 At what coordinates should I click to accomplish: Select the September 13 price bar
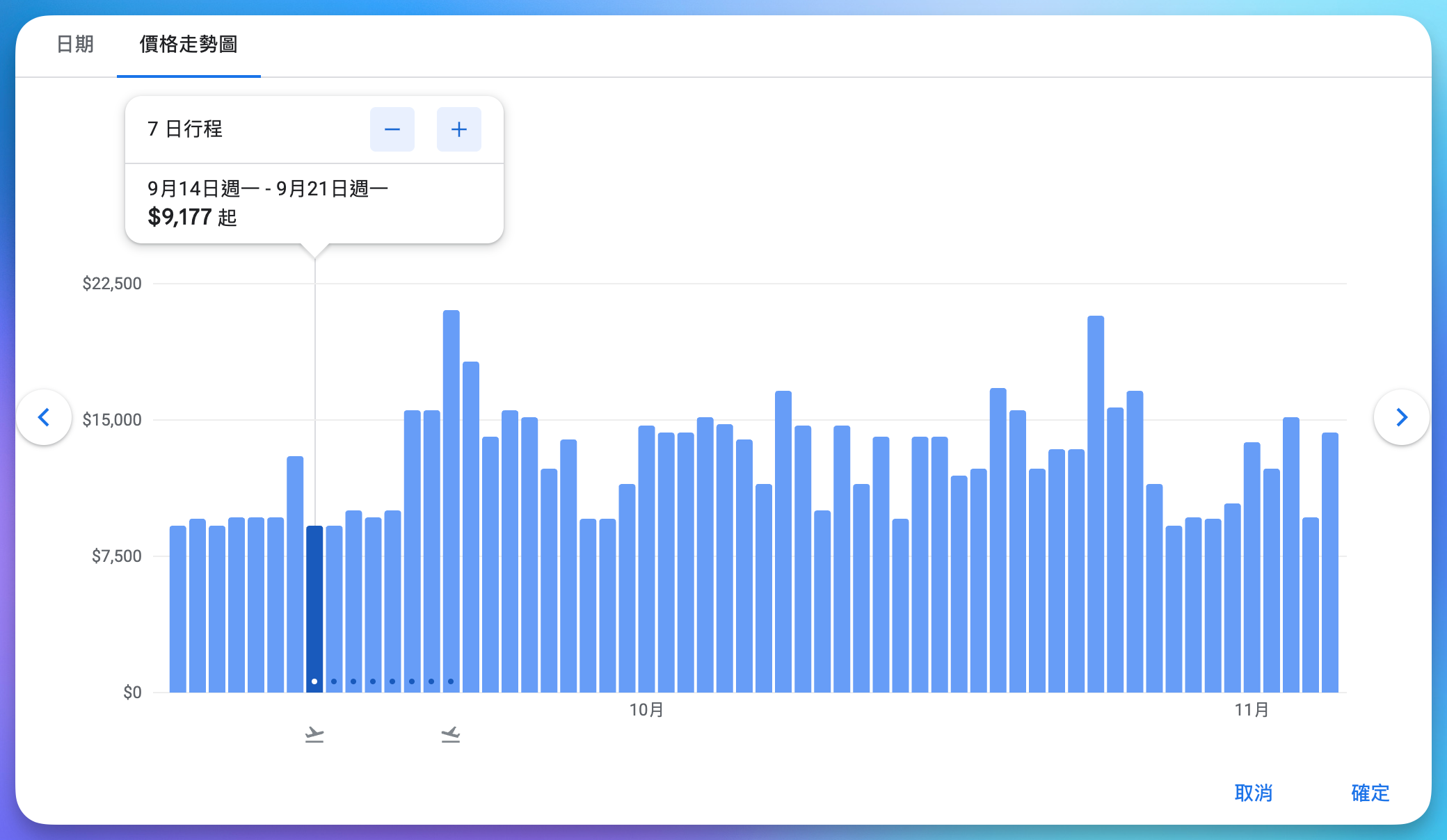(295, 574)
